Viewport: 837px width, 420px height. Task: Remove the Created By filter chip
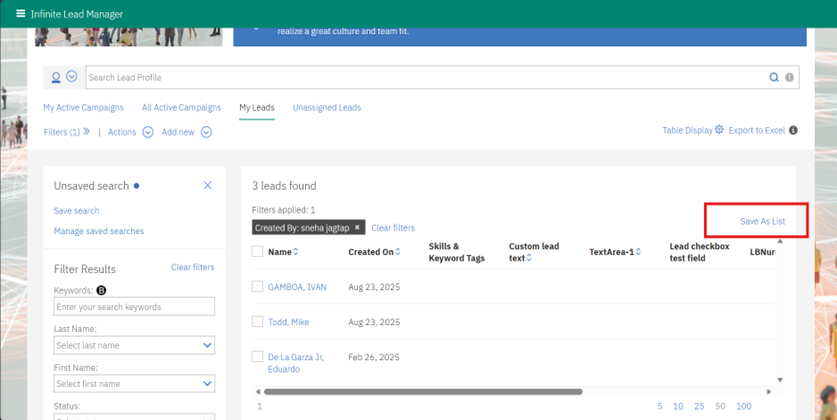click(357, 228)
